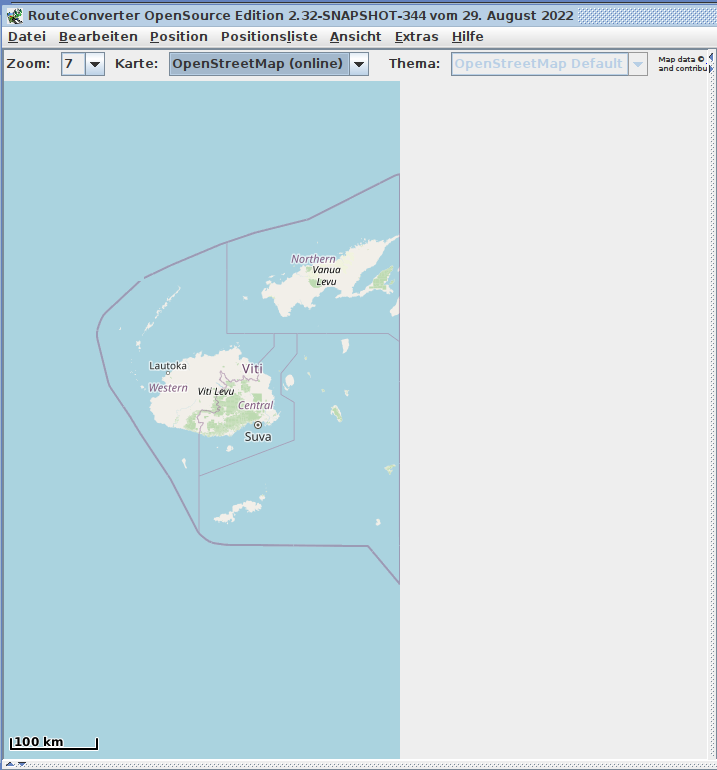Click the Suva city marker on map
Screen dimensions: 717x770
coord(257,425)
